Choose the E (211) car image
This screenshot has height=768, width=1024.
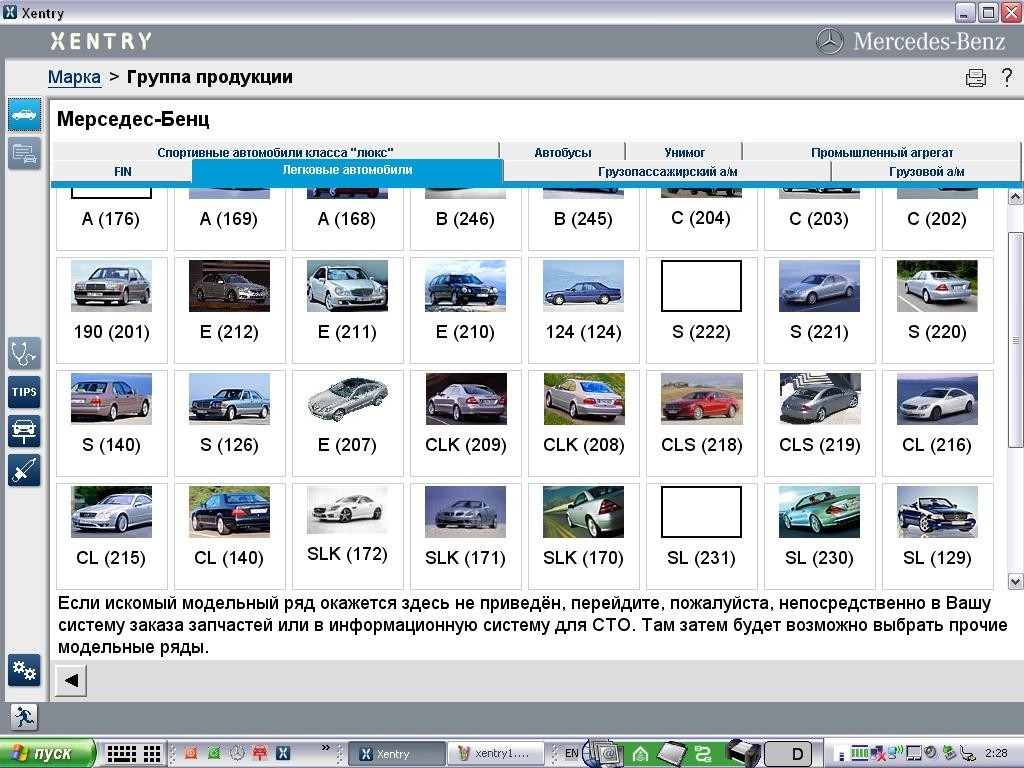(x=347, y=286)
